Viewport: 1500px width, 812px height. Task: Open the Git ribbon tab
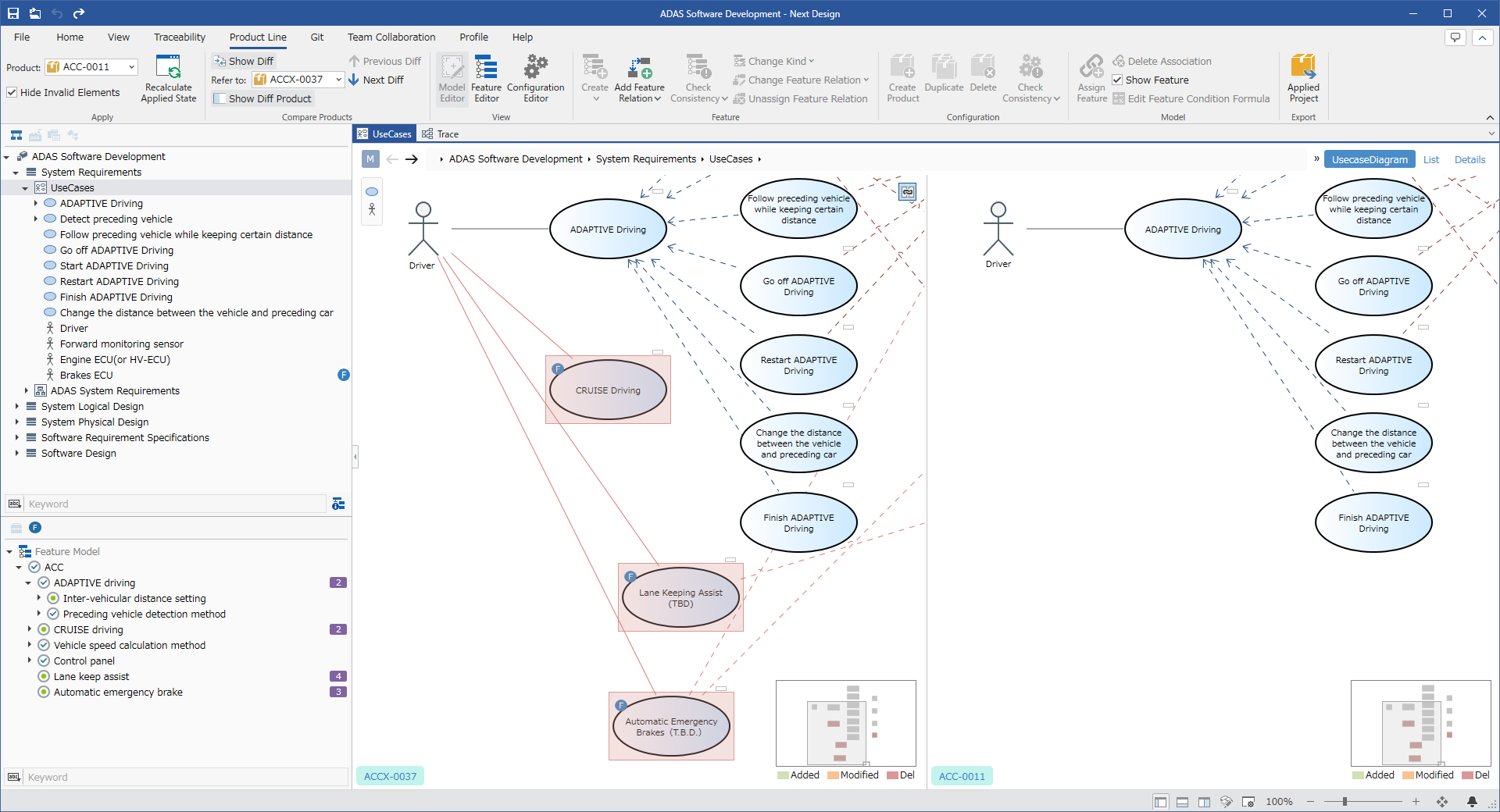tap(316, 37)
